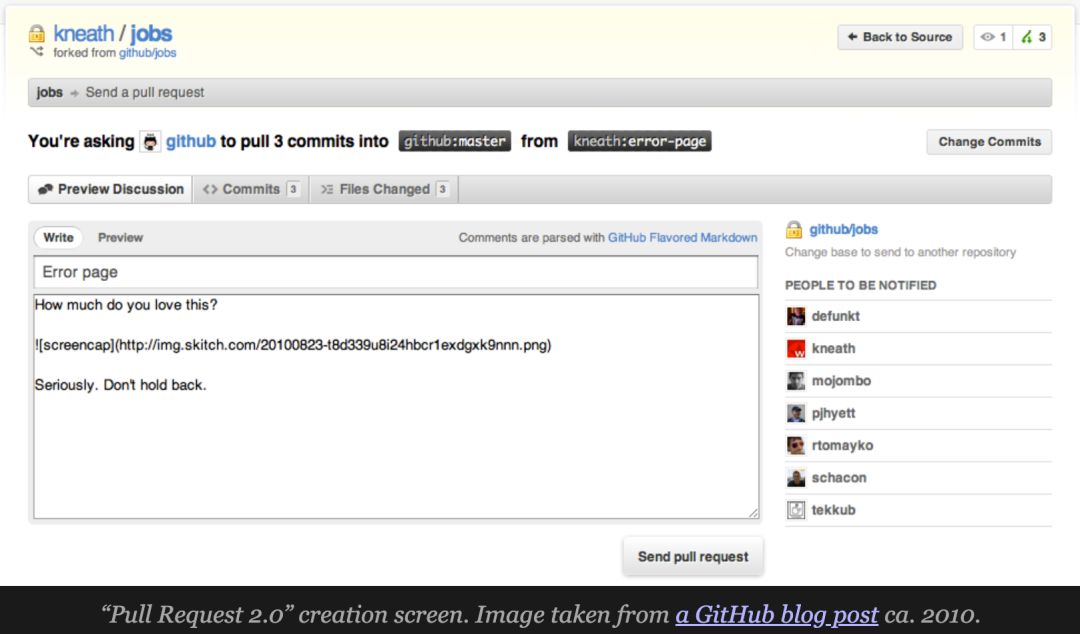
Task: Click the github link in pull request heading
Action: pos(191,141)
